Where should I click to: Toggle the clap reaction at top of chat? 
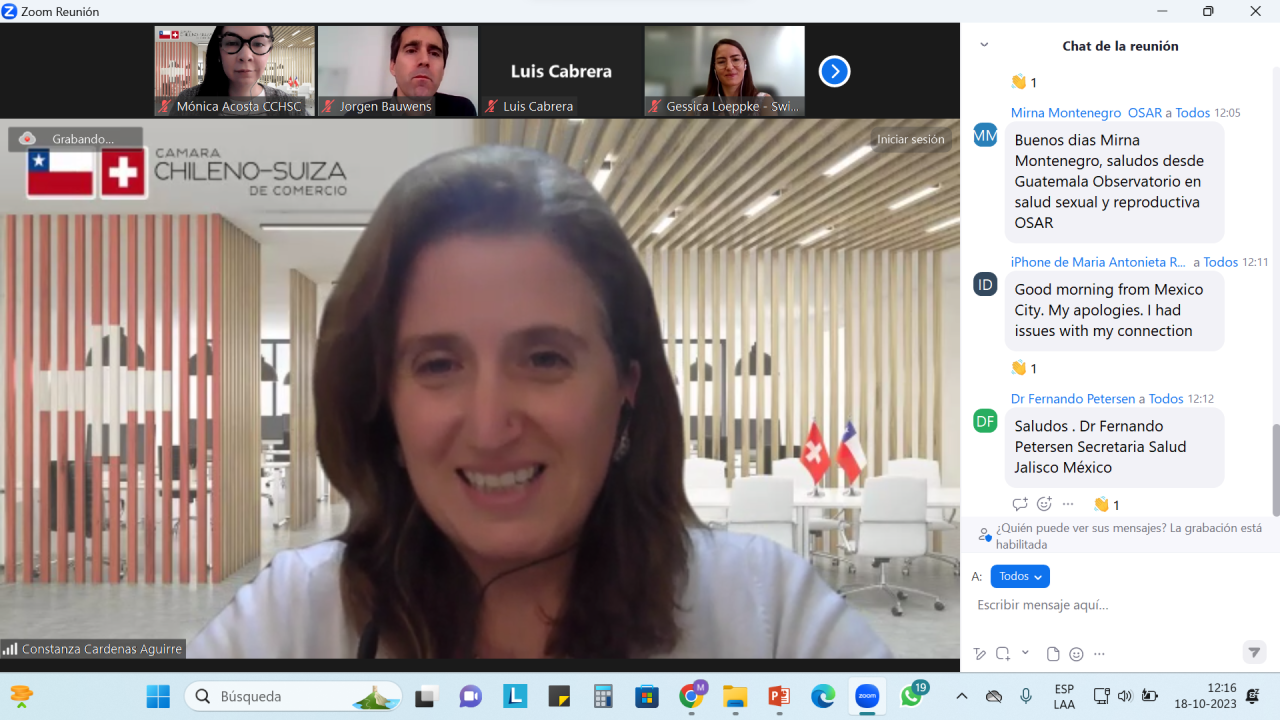[x=1024, y=82]
